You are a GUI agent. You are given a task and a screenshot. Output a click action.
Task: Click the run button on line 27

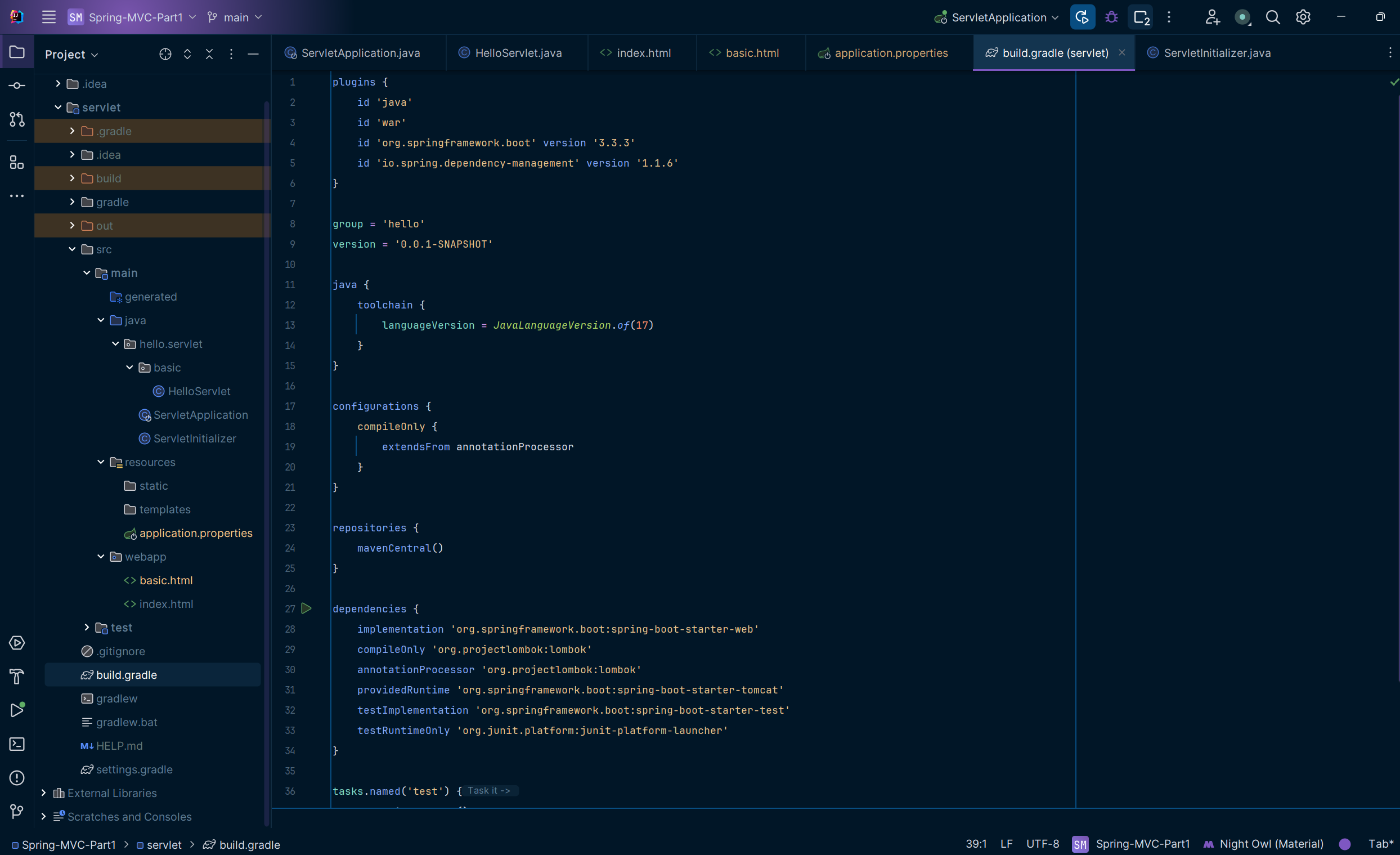click(x=307, y=608)
